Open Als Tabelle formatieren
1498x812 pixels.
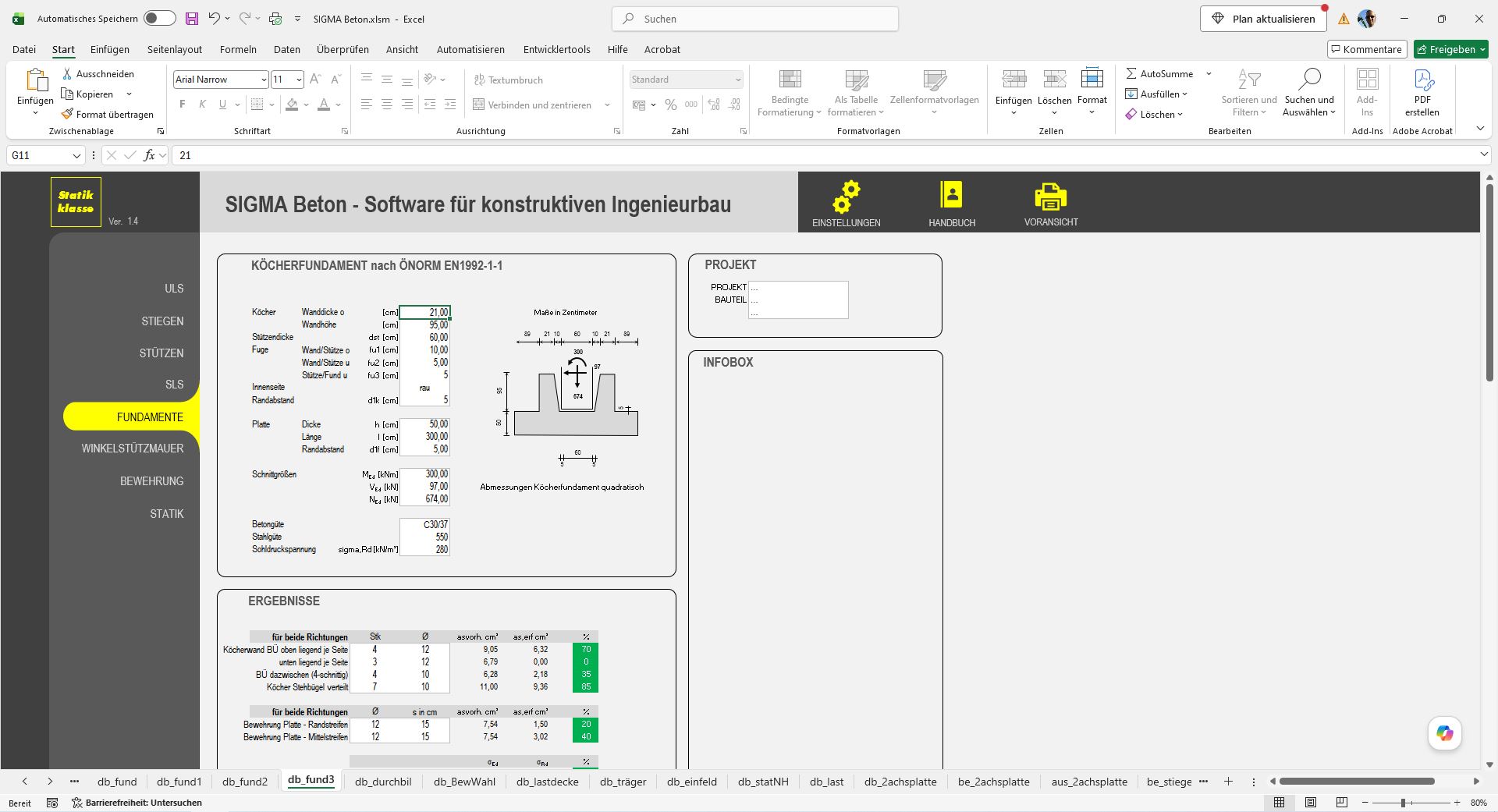click(856, 92)
